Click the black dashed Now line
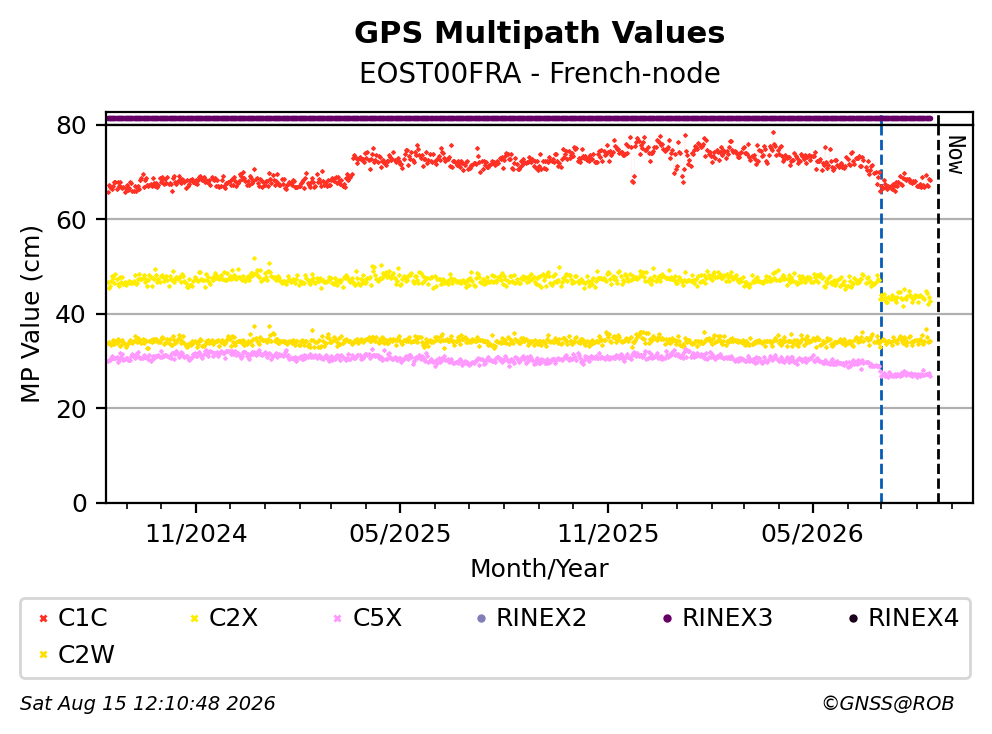Screen dimensions: 992x734 coord(938,310)
